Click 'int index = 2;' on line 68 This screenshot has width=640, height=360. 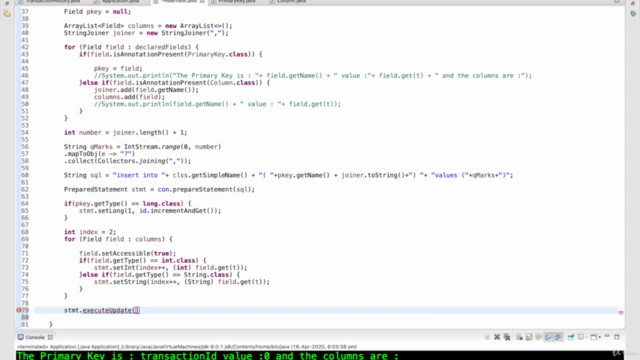tap(90, 232)
